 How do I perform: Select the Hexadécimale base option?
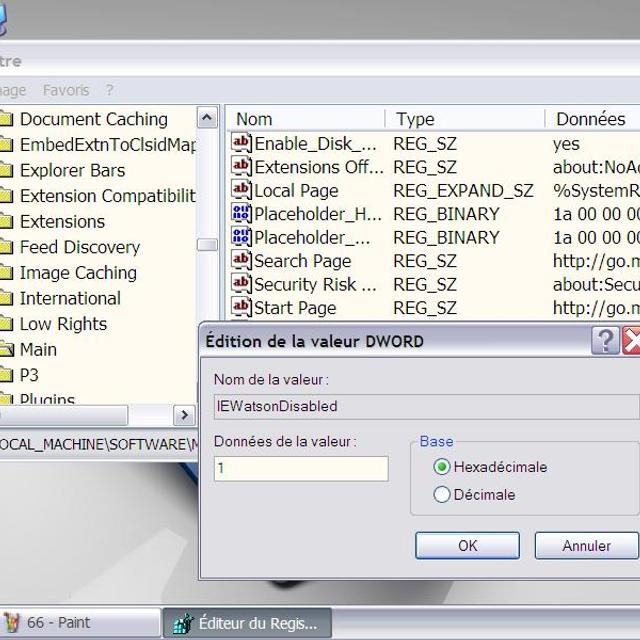point(442,467)
